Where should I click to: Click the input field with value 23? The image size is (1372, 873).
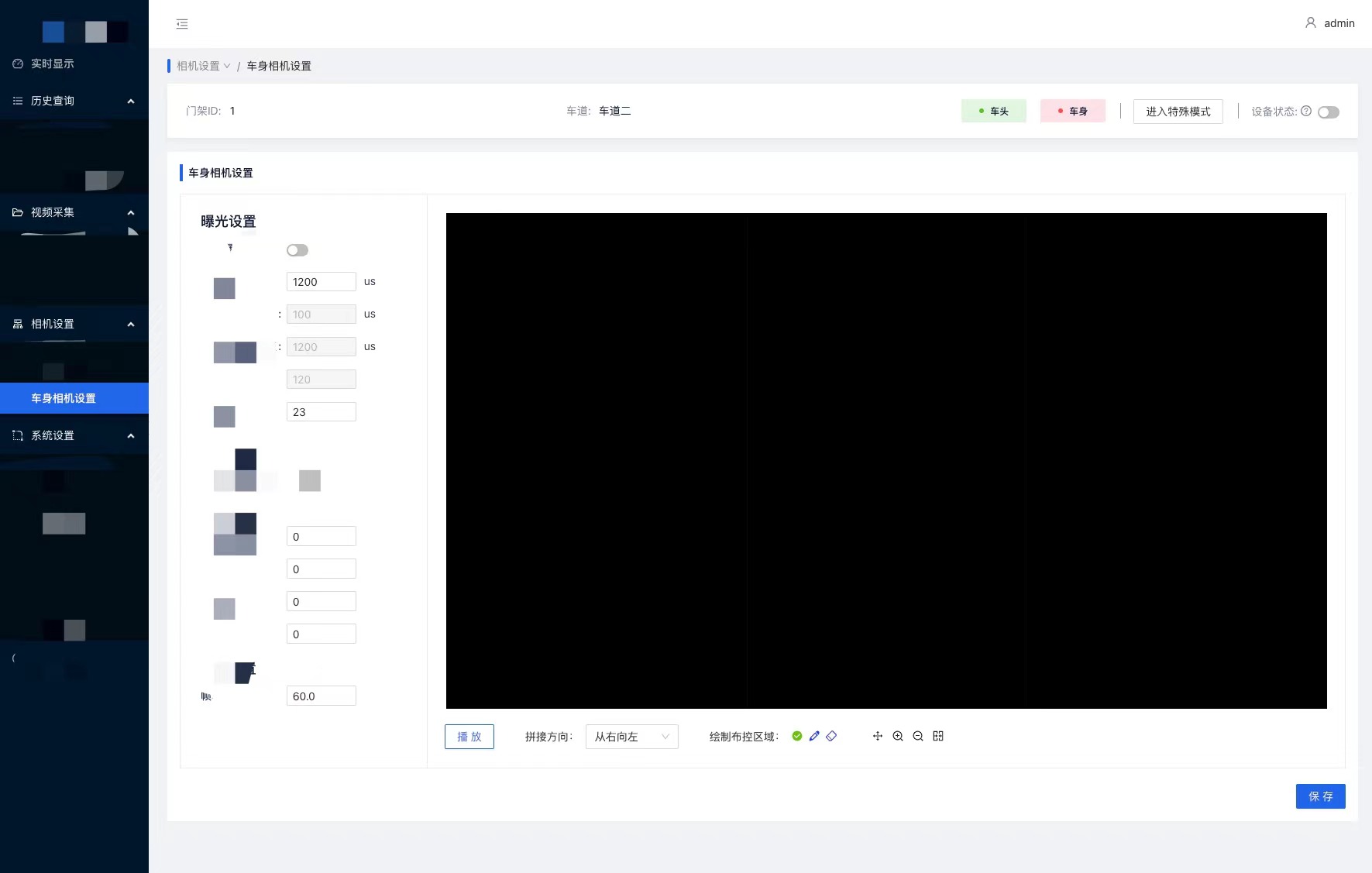tap(322, 412)
